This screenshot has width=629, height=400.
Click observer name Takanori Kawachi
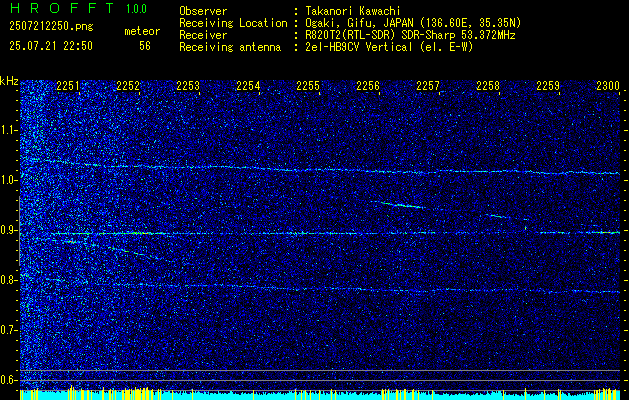(353, 11)
